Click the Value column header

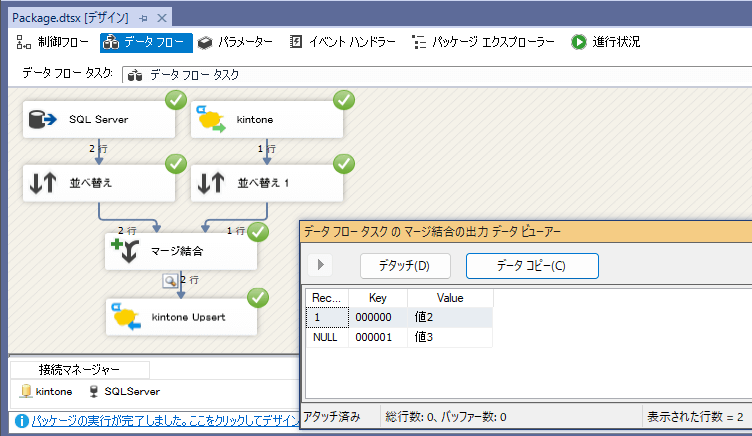tap(450, 298)
